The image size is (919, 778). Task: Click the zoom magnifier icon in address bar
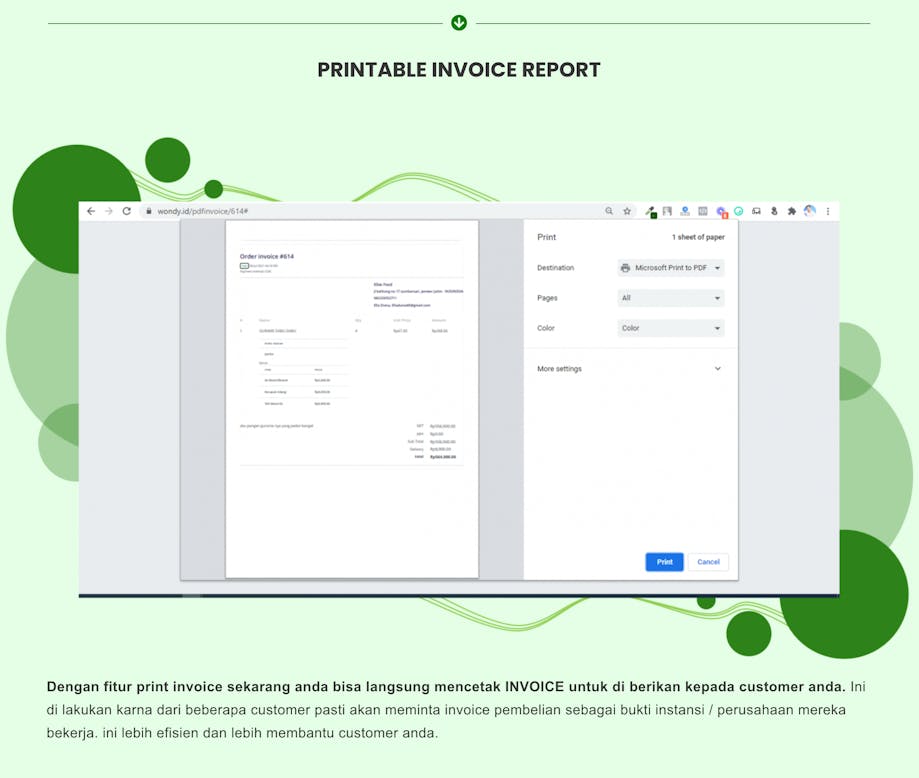609,211
